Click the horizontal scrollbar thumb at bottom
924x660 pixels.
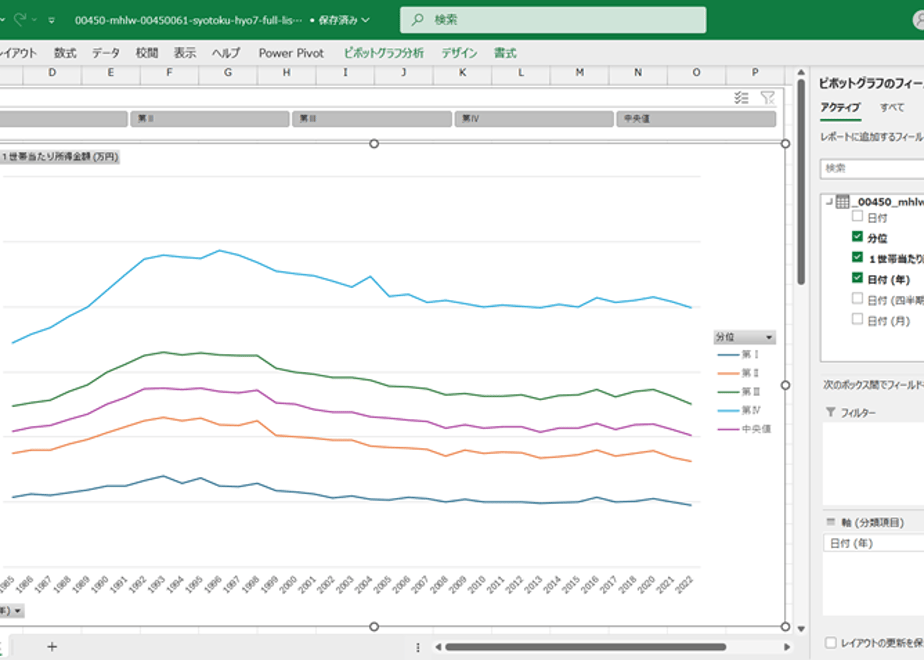pos(586,647)
